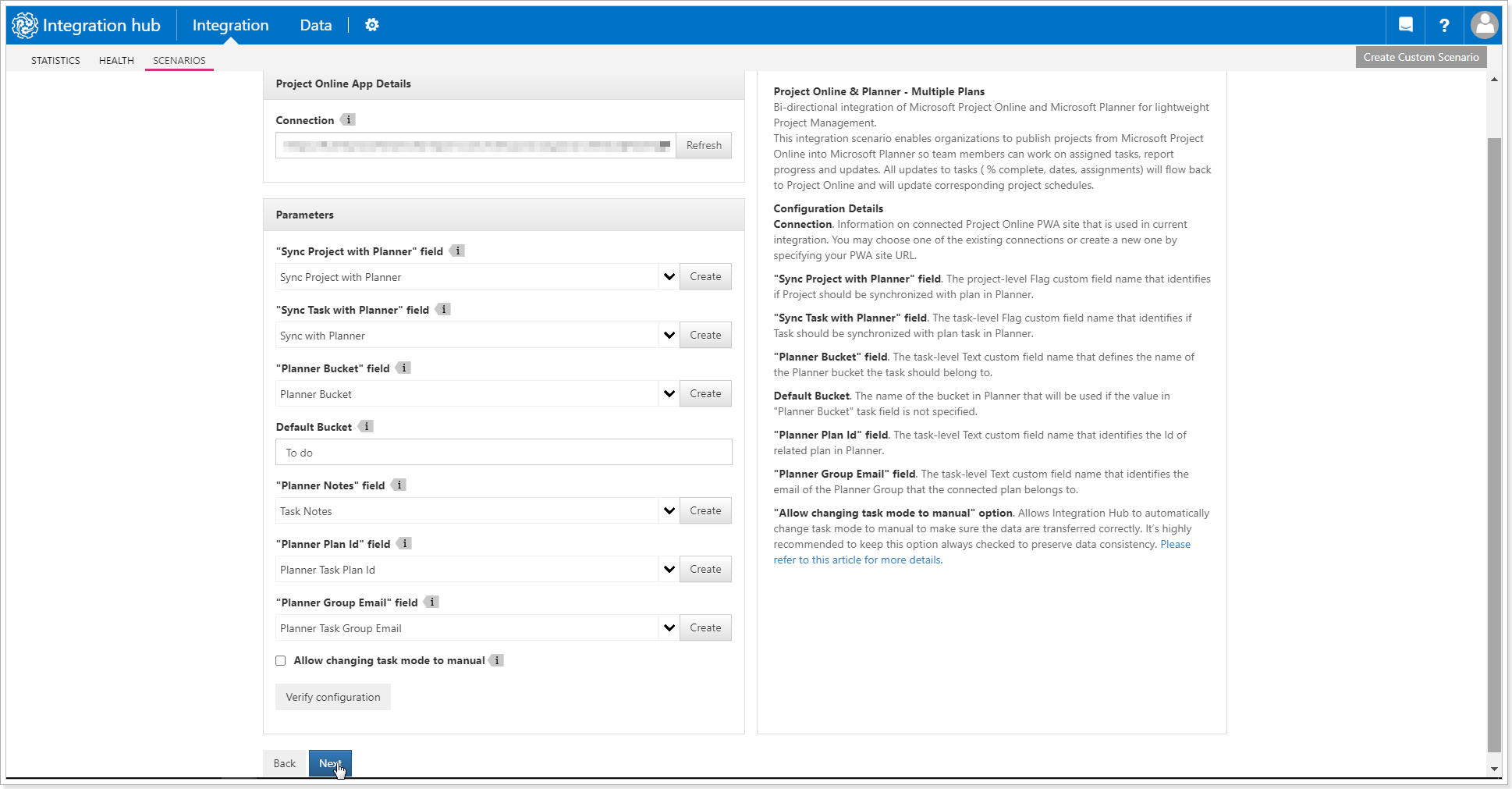Screen dimensions: 1512x789
Task: Show info for "Planner Group Email" field
Action: (x=431, y=602)
